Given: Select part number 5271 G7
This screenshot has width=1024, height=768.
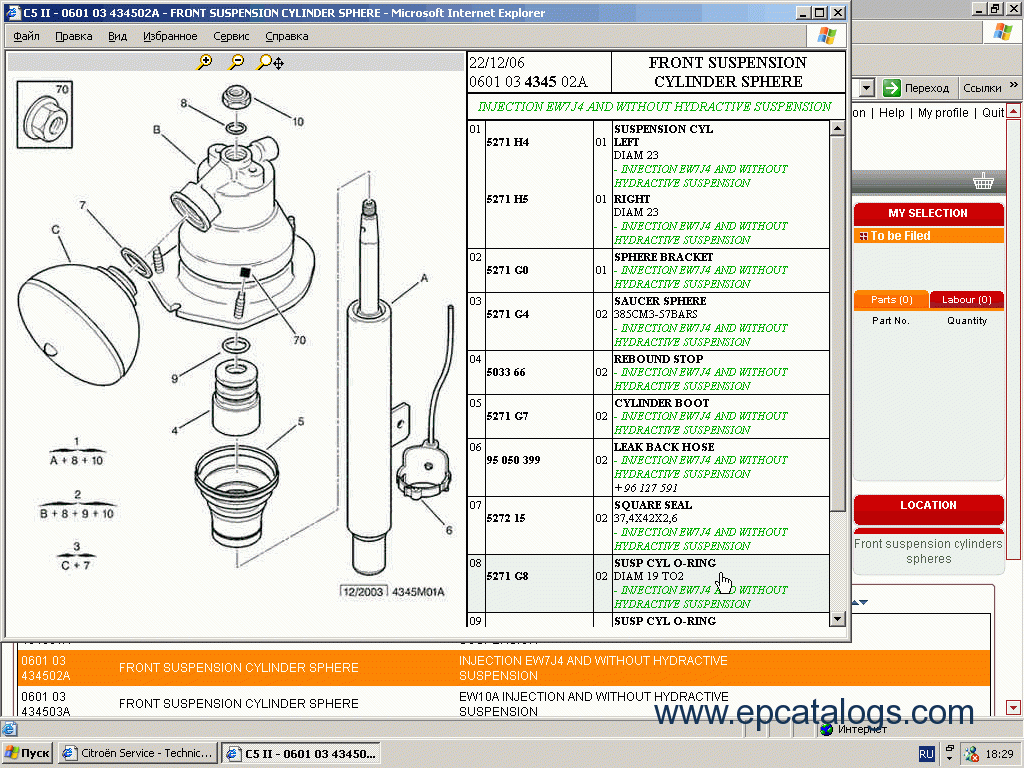Looking at the screenshot, I should pyautogui.click(x=507, y=416).
